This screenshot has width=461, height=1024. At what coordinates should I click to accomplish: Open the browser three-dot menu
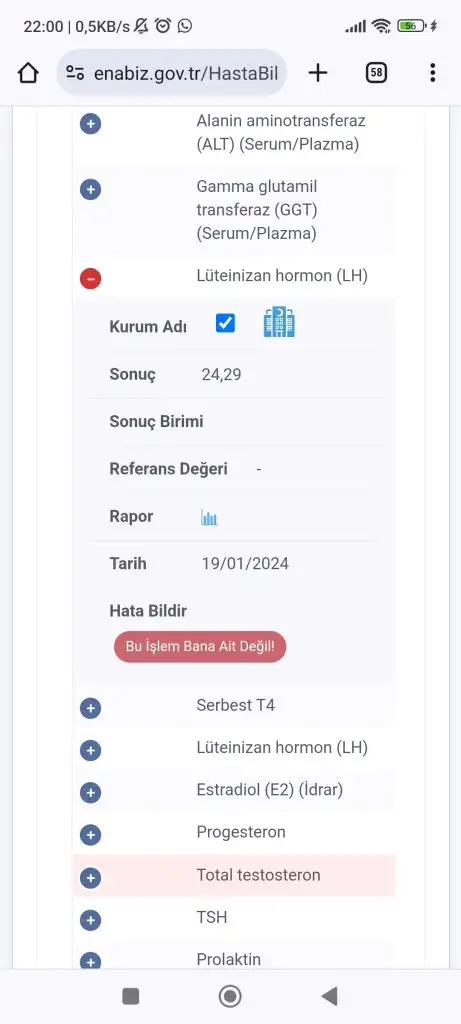432,73
